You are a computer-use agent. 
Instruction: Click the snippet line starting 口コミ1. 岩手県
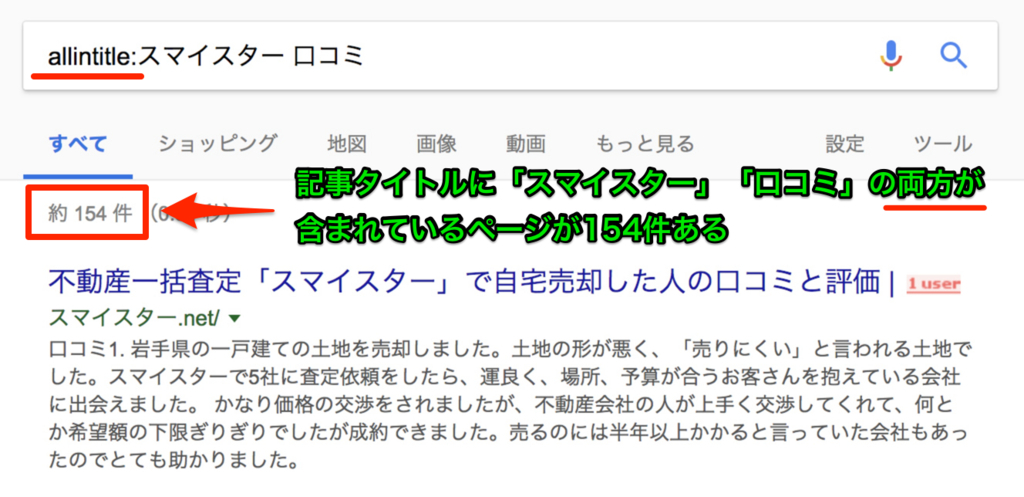click(x=510, y=349)
